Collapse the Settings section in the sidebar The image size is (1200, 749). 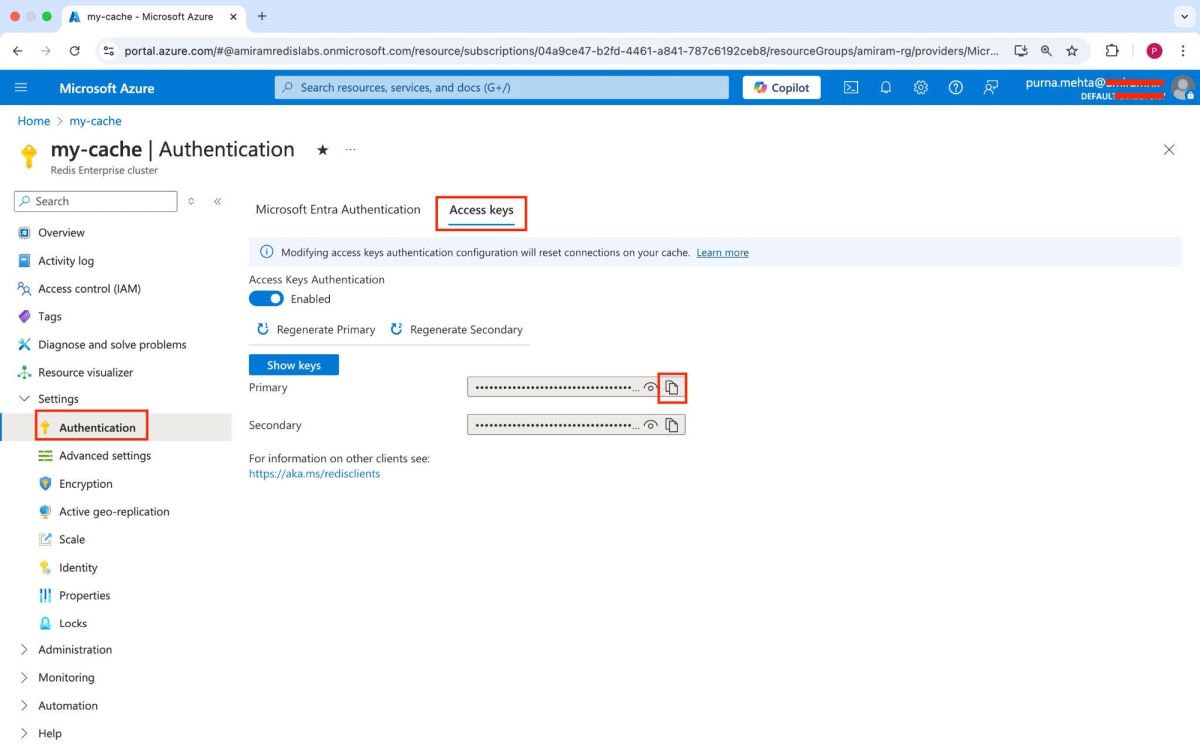(24, 398)
